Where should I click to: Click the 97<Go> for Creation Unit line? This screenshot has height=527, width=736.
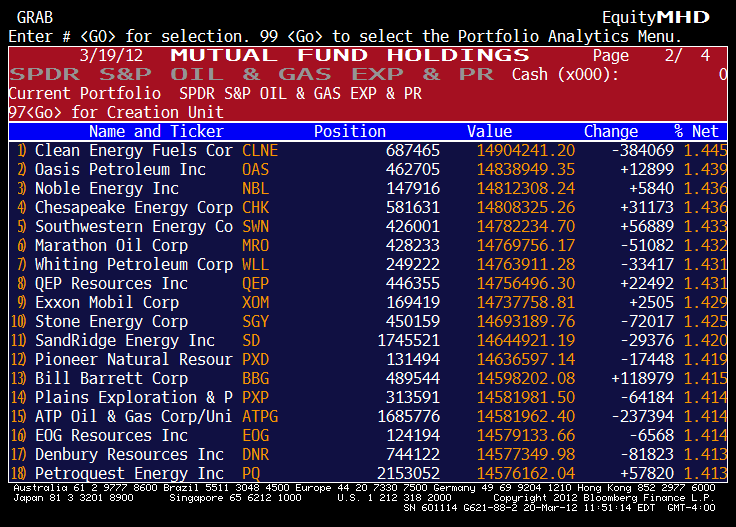[x=116, y=113]
